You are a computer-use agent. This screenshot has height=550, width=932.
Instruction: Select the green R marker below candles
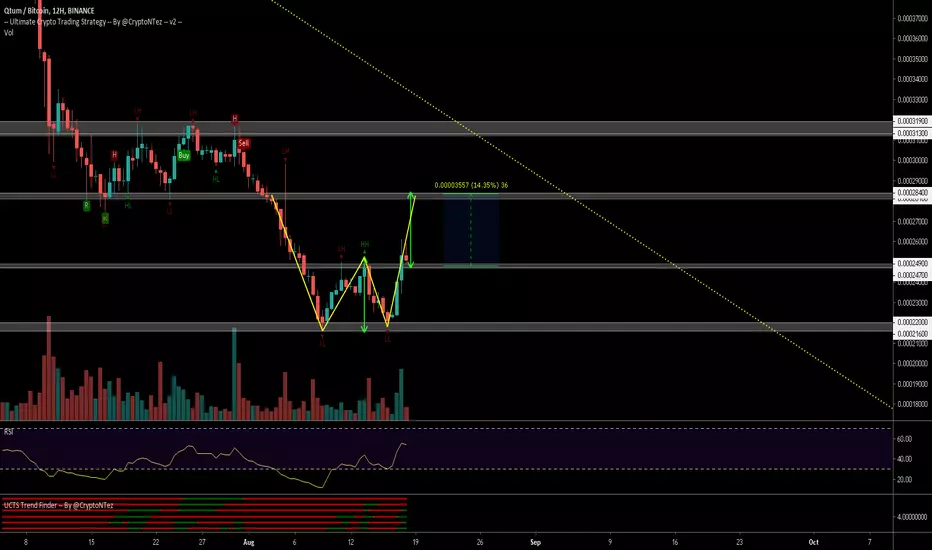(86, 205)
